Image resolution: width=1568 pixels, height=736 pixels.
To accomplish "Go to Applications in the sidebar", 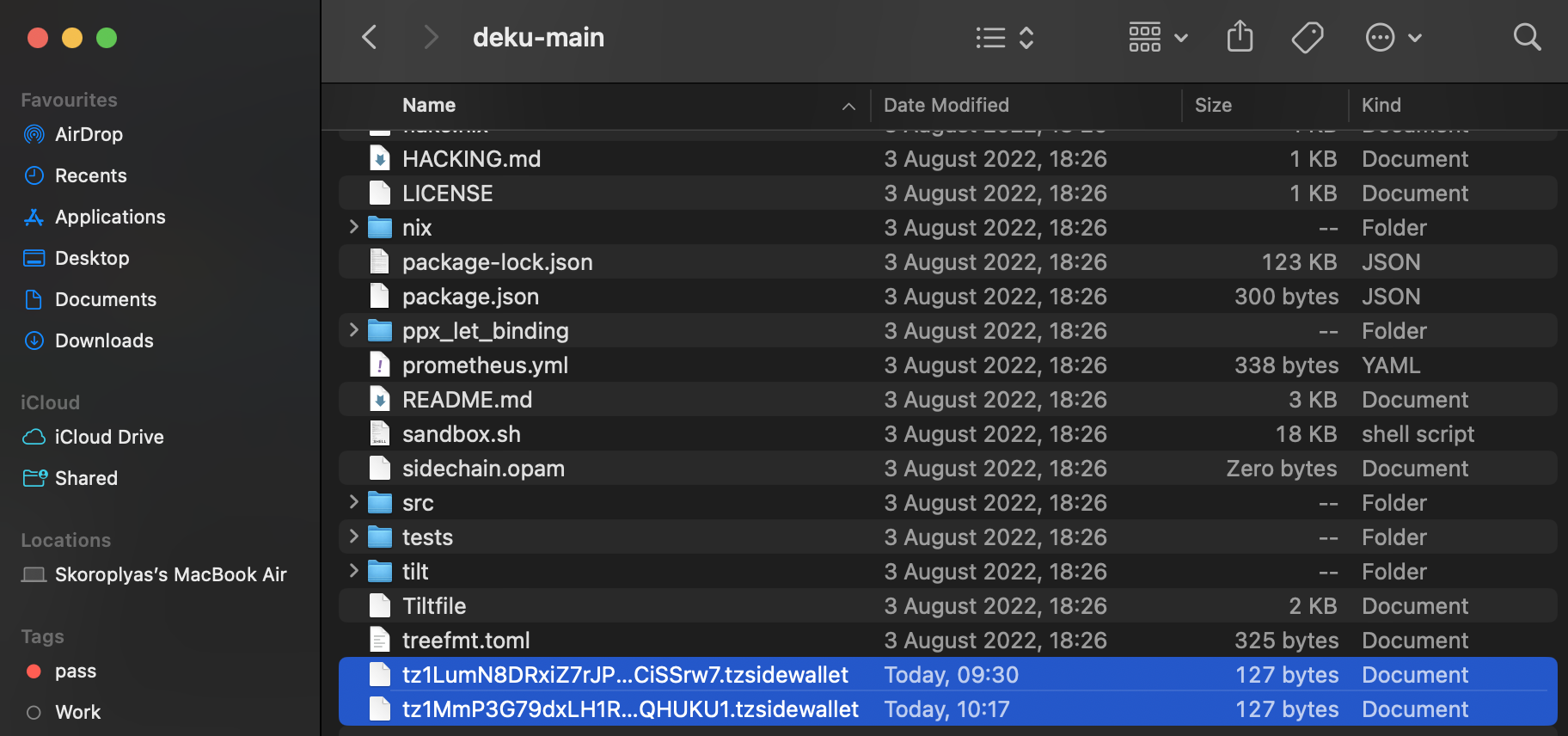I will pyautogui.click(x=109, y=217).
